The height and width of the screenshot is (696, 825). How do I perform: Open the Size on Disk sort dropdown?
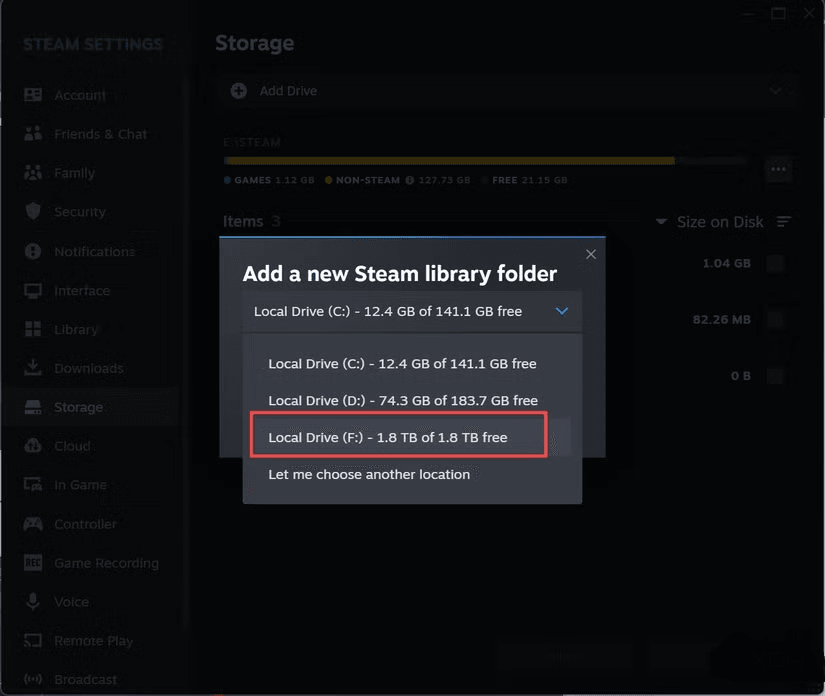click(709, 222)
